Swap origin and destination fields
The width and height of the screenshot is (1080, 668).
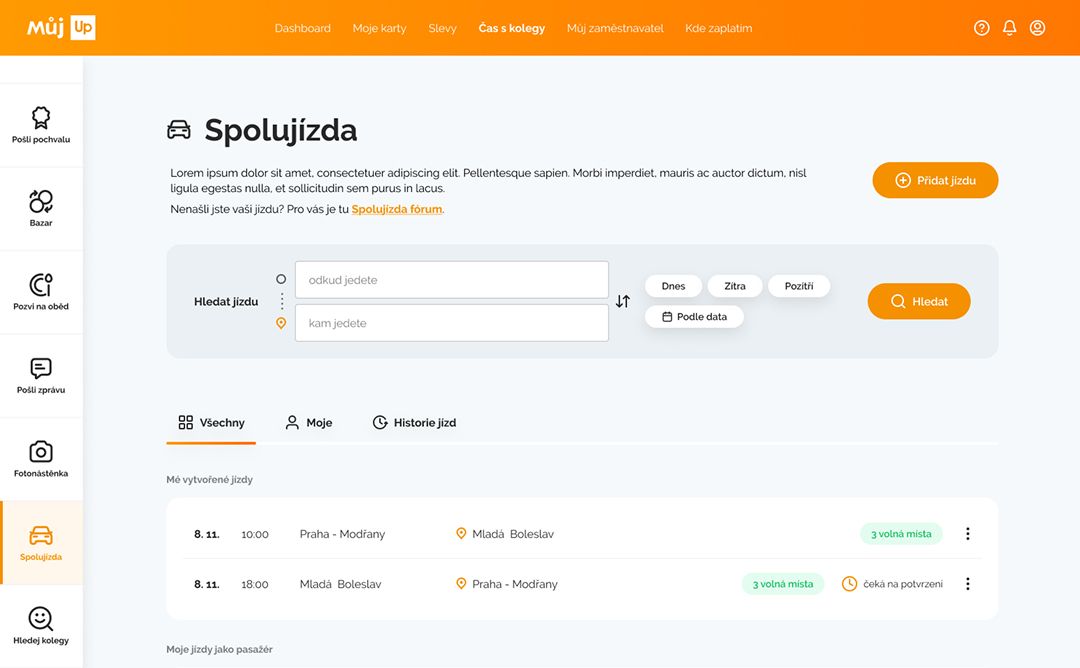[623, 301]
